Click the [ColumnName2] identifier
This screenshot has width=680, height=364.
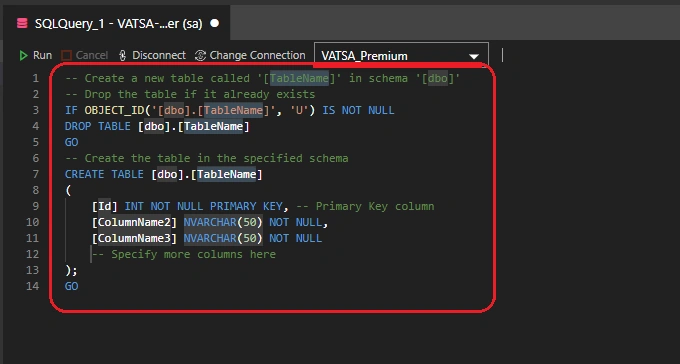[x=134, y=222]
